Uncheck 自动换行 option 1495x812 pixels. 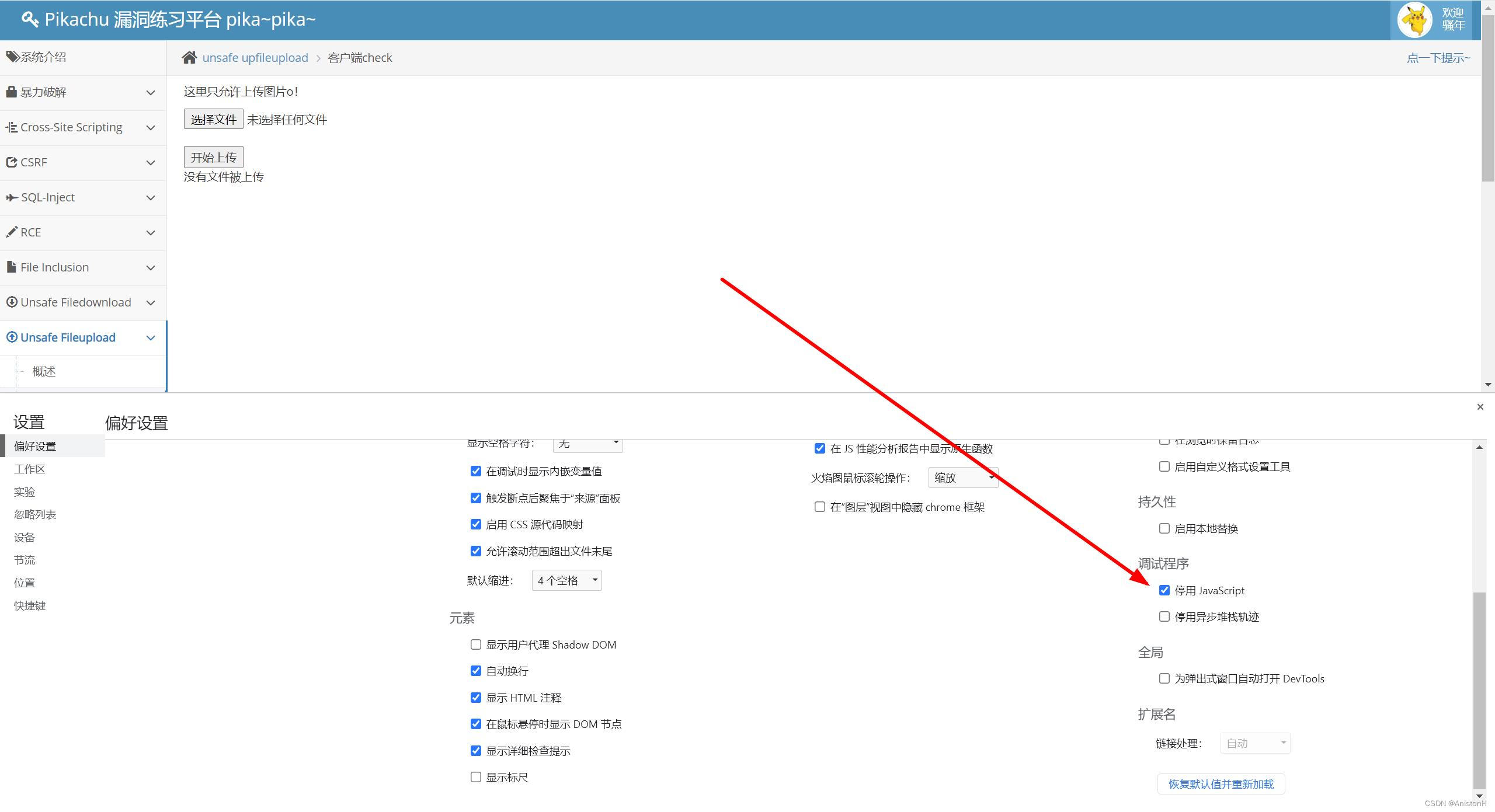pos(476,671)
